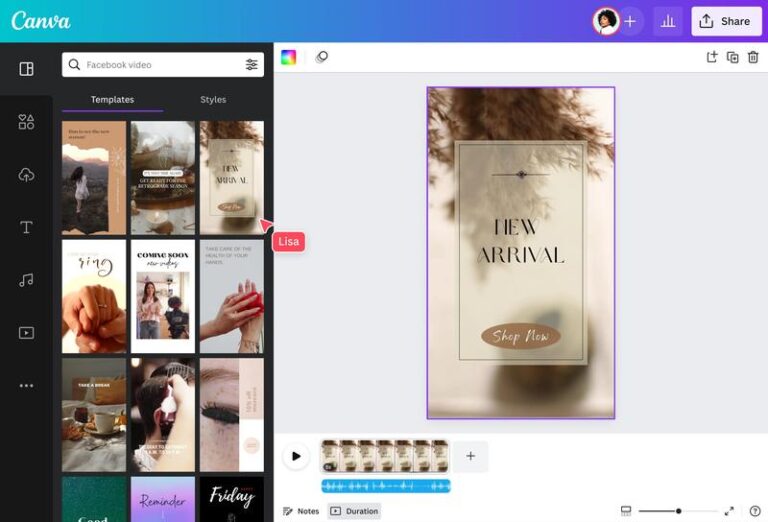
Task: Click the delete page trash icon
Action: (753, 57)
